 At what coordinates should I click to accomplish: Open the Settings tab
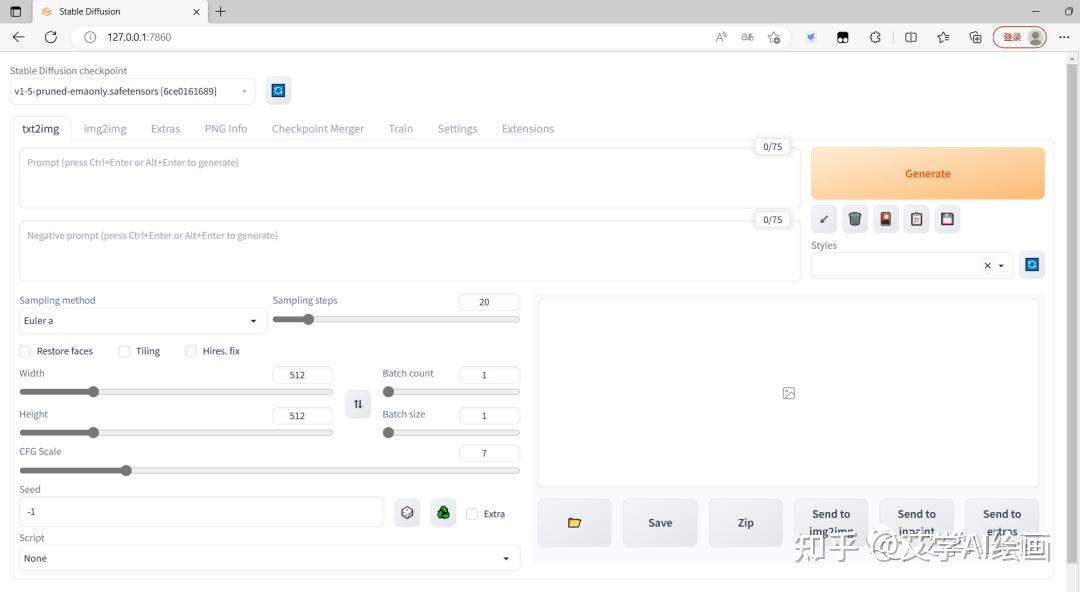[x=457, y=129]
